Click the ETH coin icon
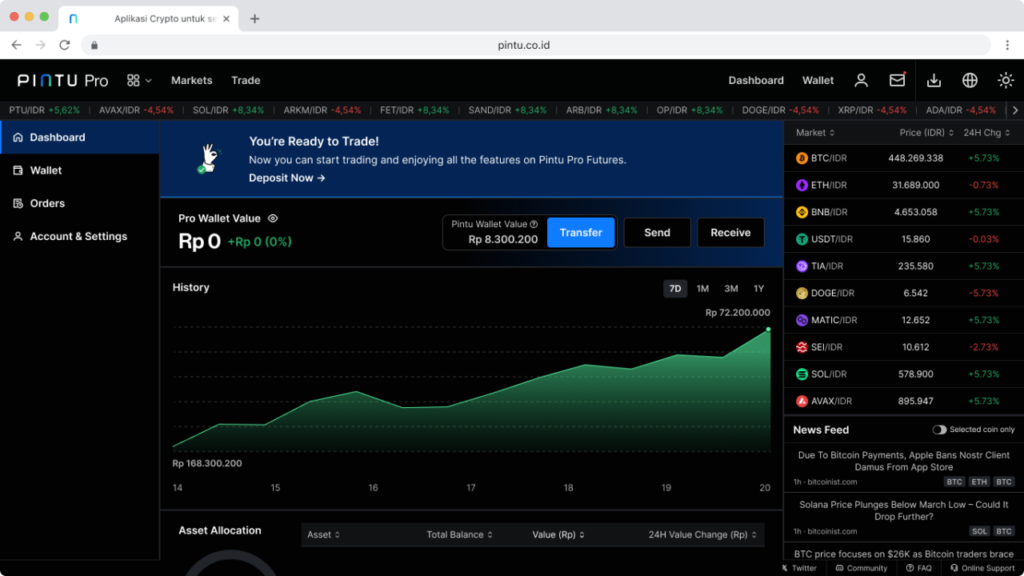 801,185
